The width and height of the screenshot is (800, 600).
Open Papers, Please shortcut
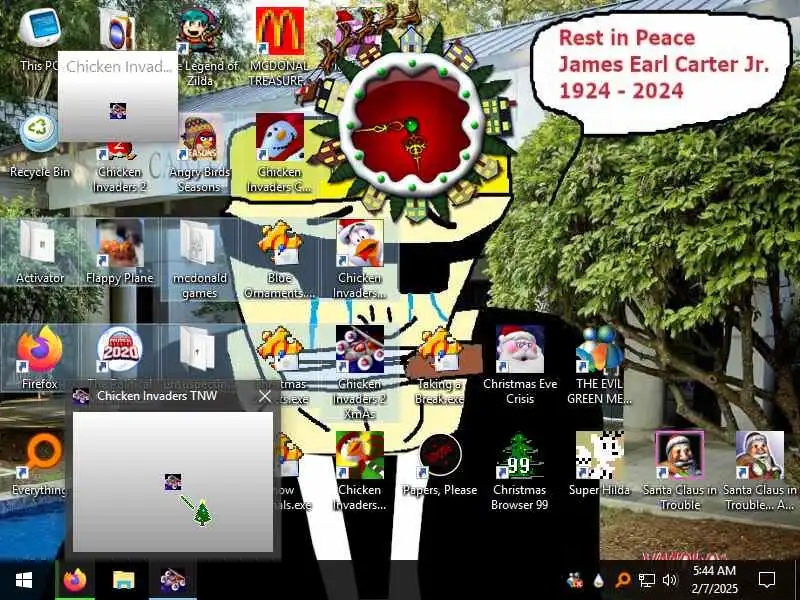440,464
